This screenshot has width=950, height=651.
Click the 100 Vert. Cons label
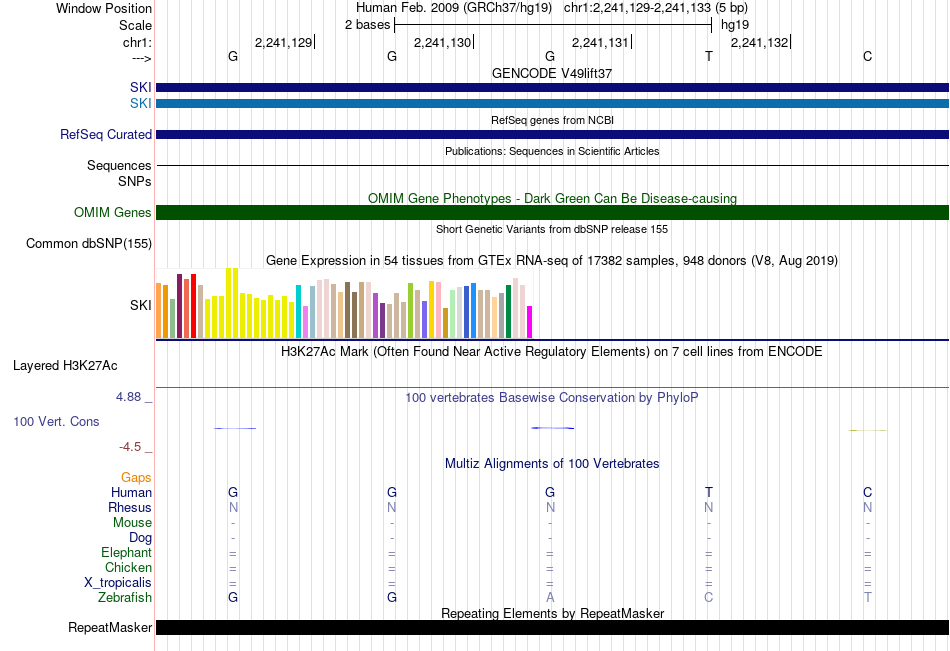point(56,421)
